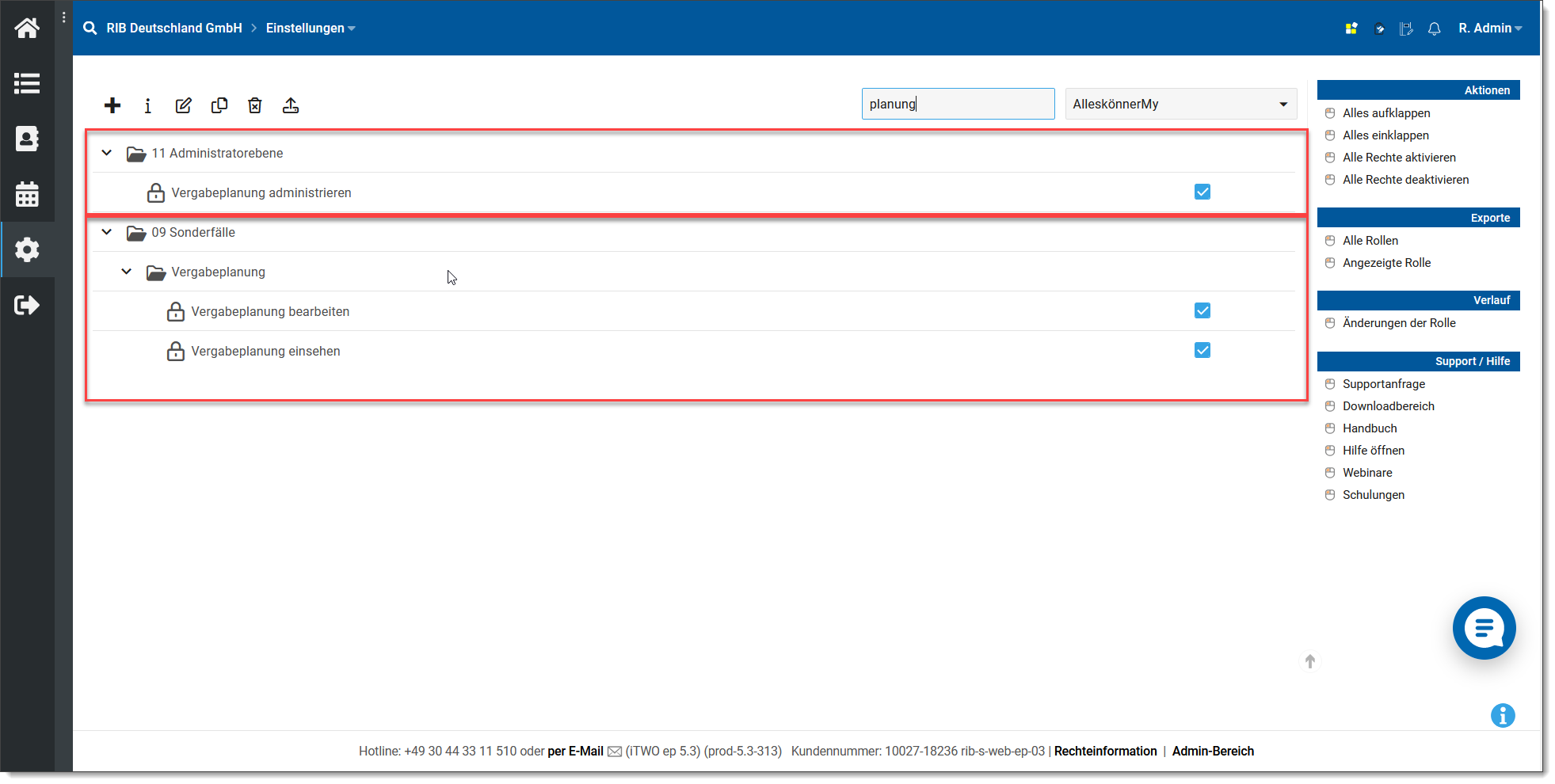The image size is (1555, 784).
Task: Open the list menu in the sidebar
Action: (27, 83)
